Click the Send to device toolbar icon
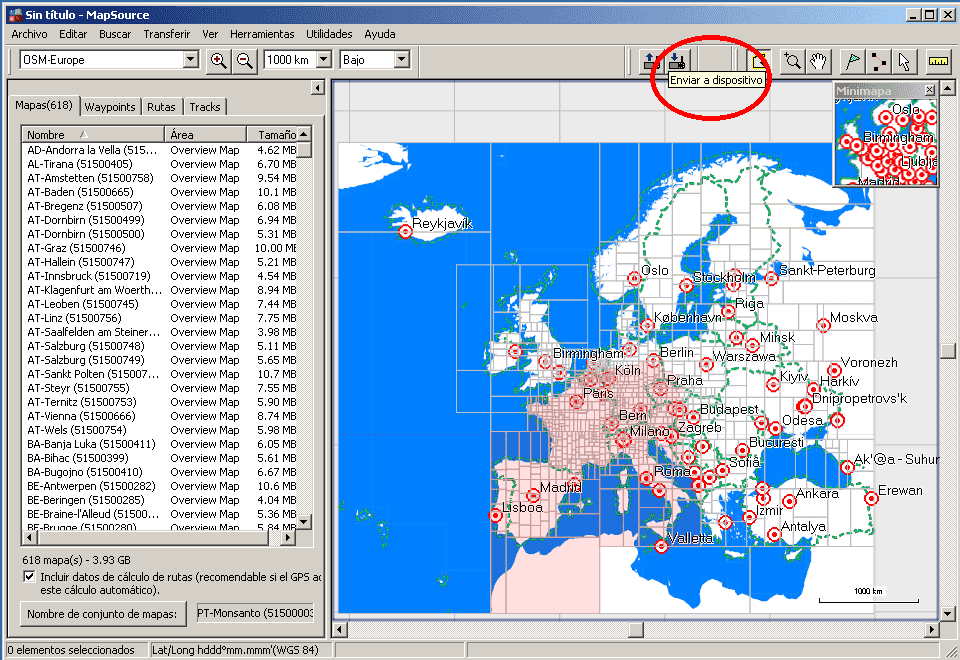 click(677, 61)
